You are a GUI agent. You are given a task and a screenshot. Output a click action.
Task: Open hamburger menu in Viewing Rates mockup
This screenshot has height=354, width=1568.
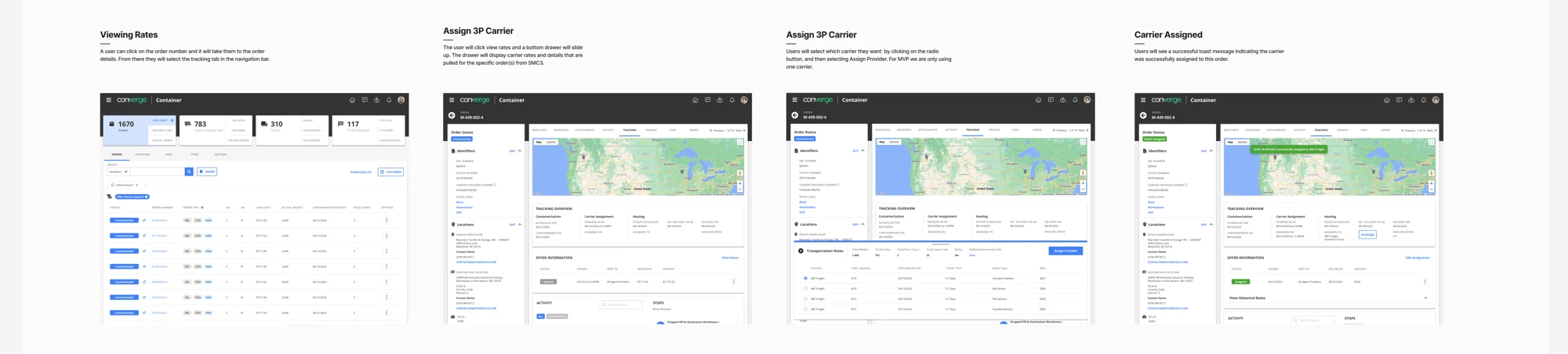point(108,100)
